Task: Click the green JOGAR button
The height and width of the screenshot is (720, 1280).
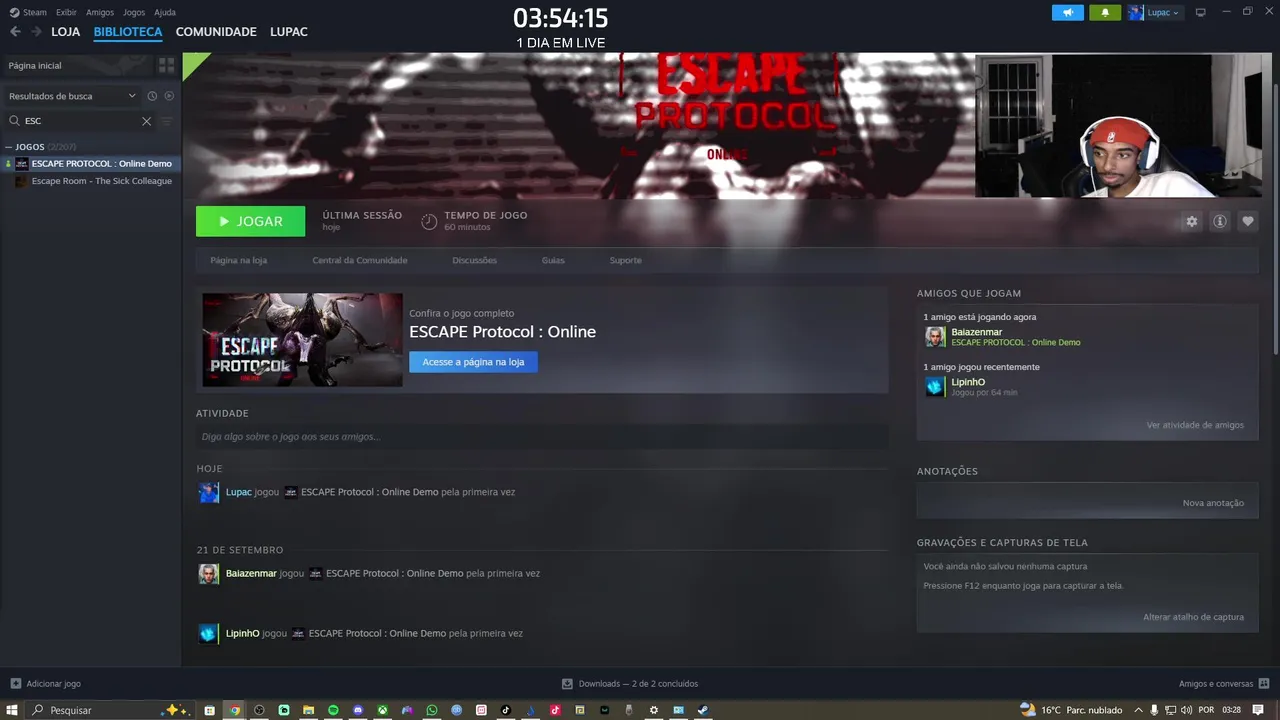Action: [x=250, y=221]
